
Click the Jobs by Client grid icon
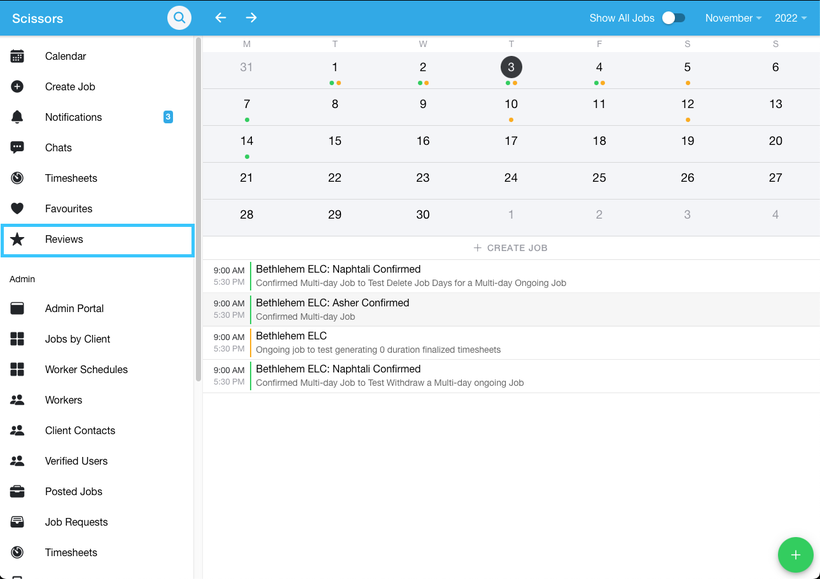[17, 339]
